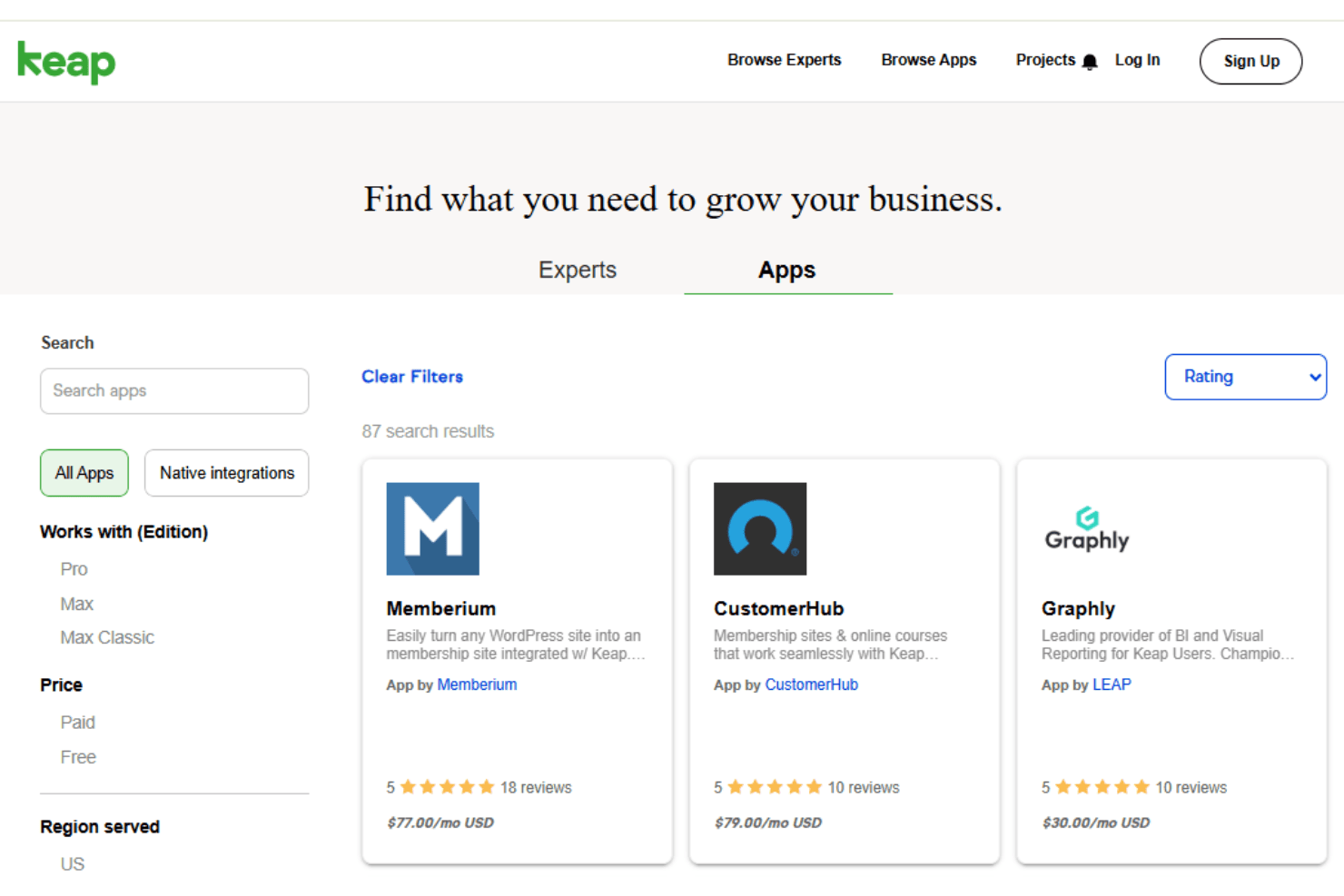The width and height of the screenshot is (1344, 896).
Task: Open the CustomerHub app title
Action: 779,608
